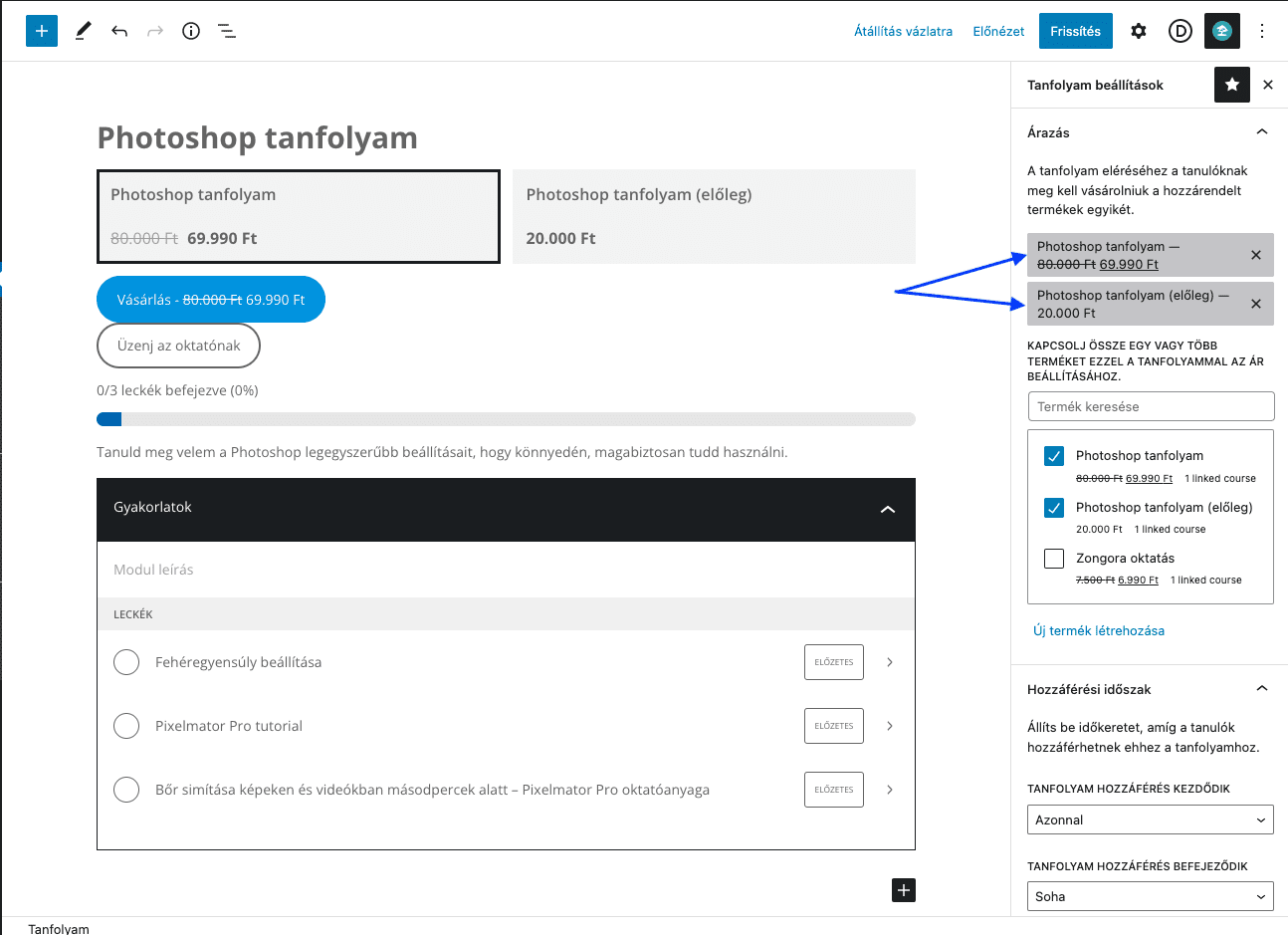Open the list view outline icon
1288x935 pixels.
click(x=227, y=31)
